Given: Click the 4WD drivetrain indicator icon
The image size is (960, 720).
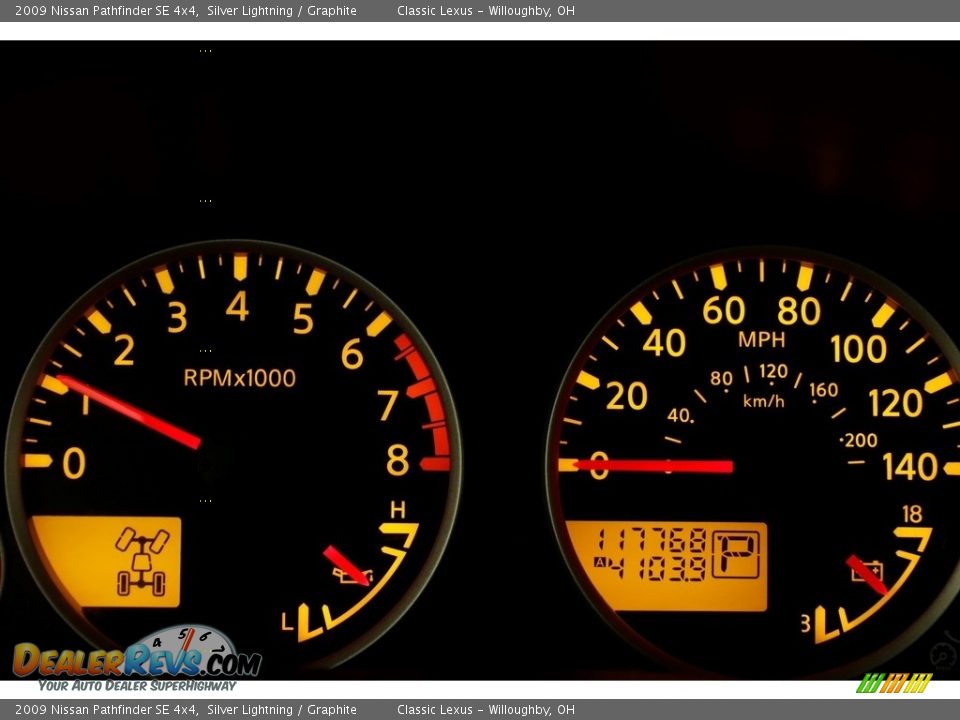Looking at the screenshot, I should pos(141,562).
